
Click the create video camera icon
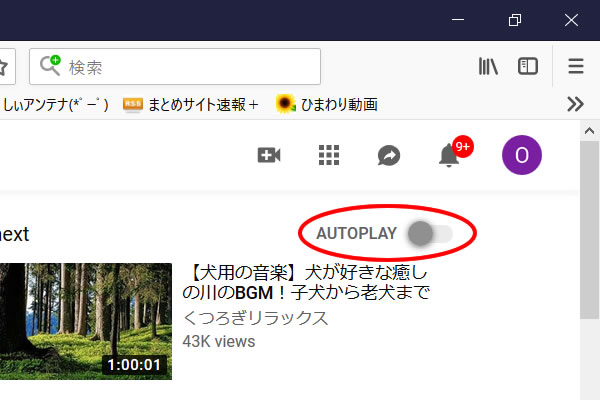tap(268, 155)
